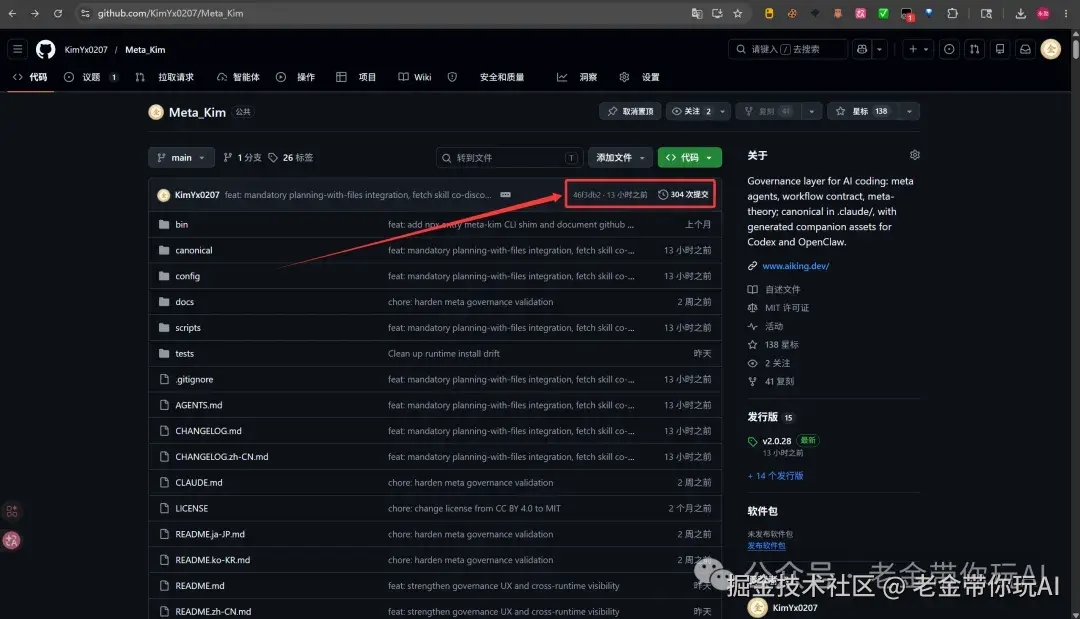
Task: Open the bin folder
Action: 181,224
